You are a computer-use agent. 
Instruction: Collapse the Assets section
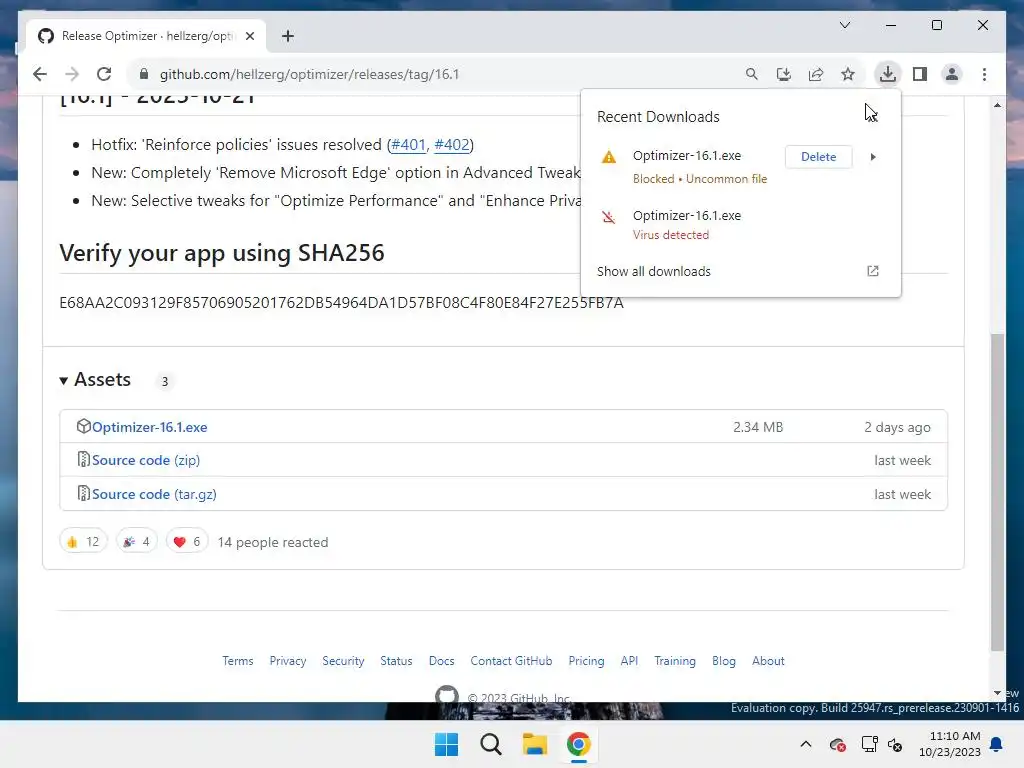tap(95, 379)
